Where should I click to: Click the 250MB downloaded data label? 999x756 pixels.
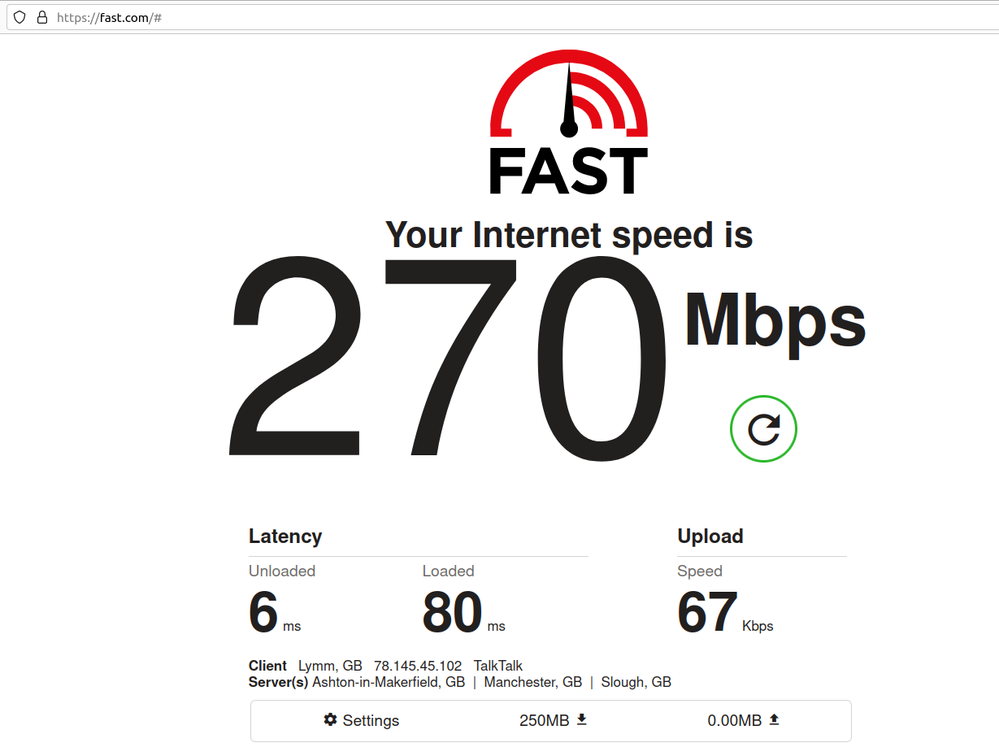(x=544, y=720)
